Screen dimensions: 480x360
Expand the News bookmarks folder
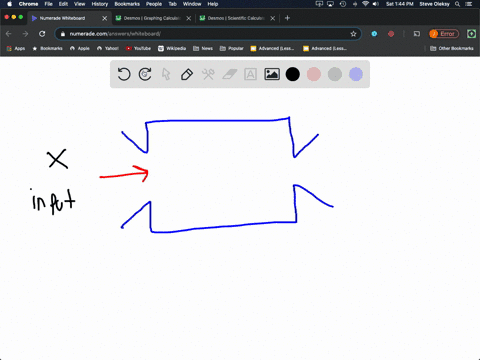point(203,48)
